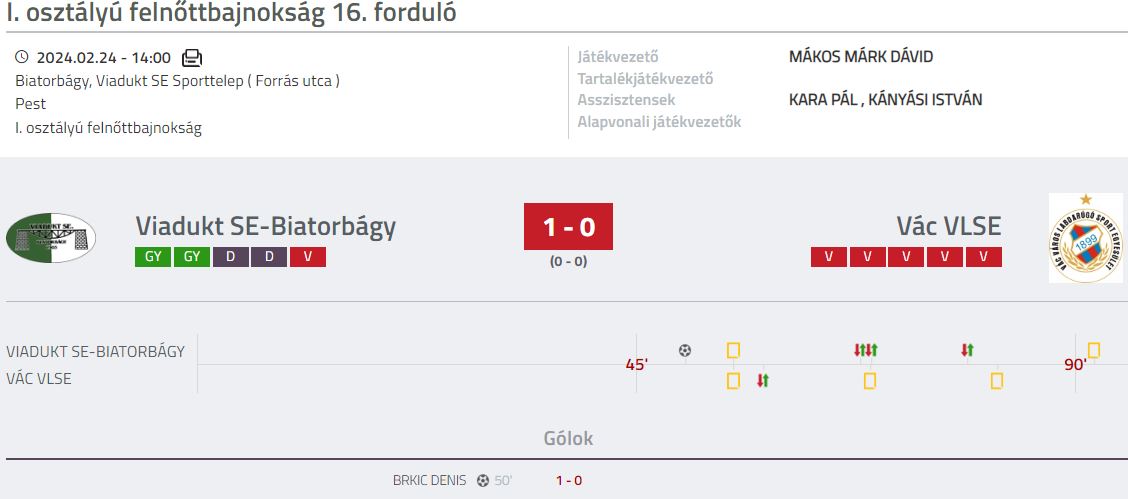This screenshot has height=499, width=1128.
Task: Open the Vác VLSE club crest
Action: click(1086, 237)
